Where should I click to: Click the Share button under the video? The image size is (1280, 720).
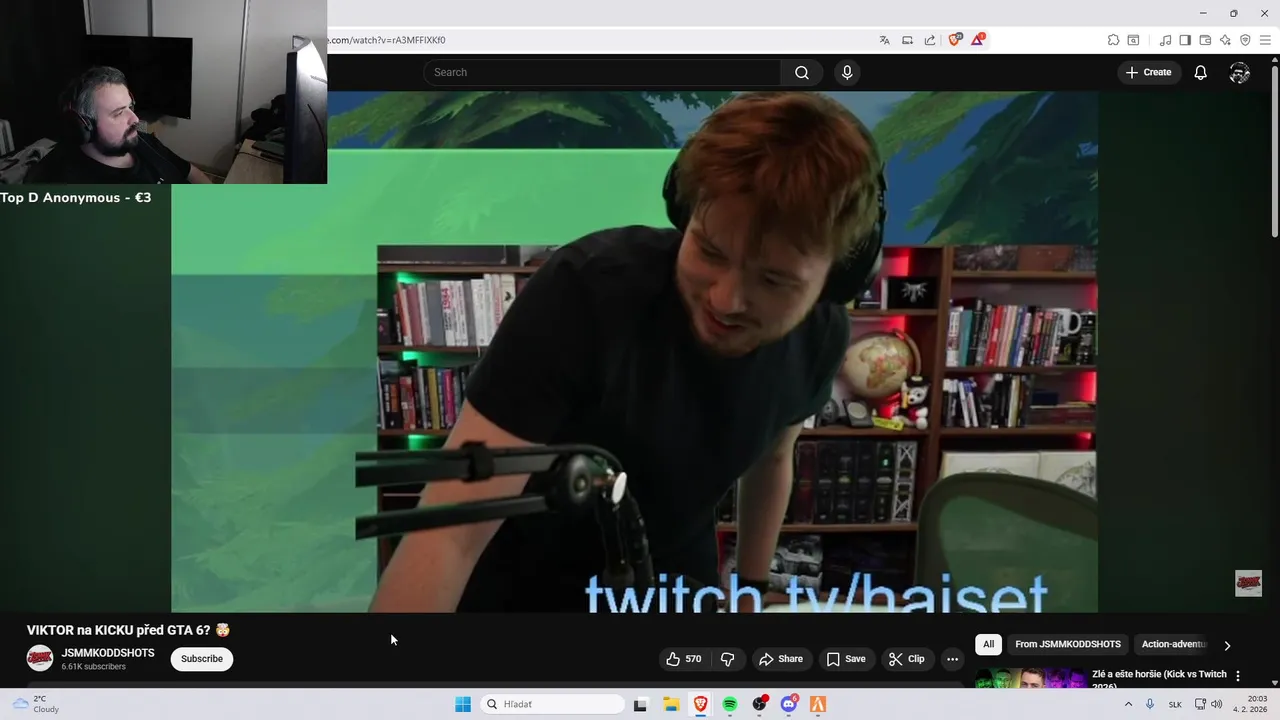(x=781, y=659)
